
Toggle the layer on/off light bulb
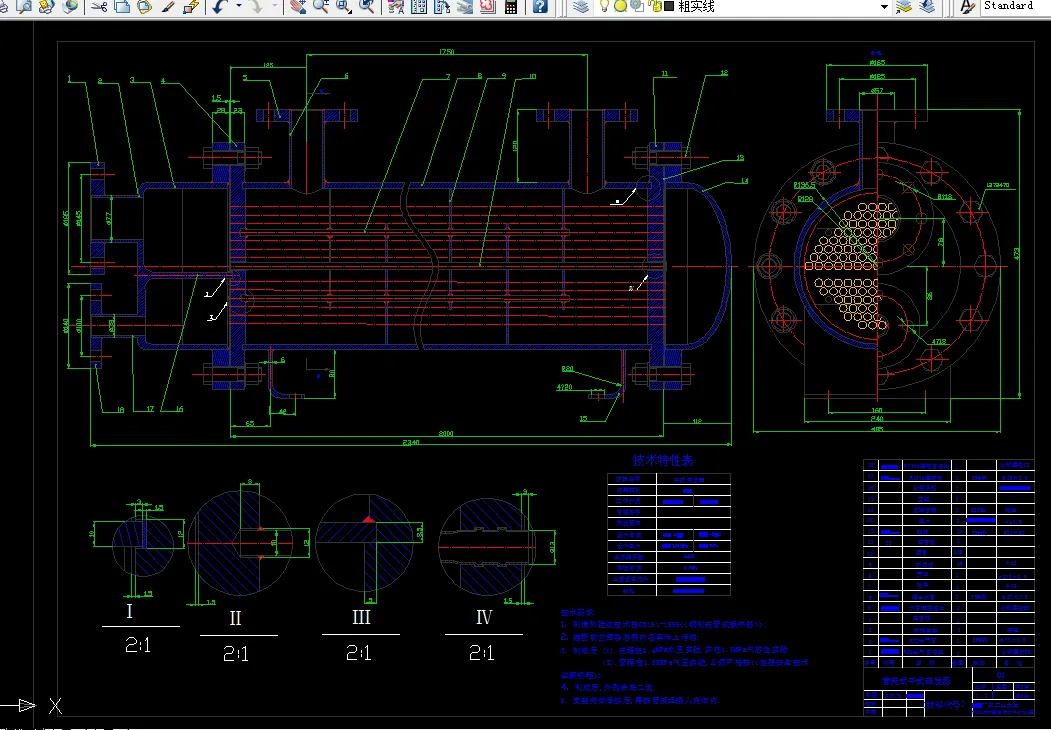pos(604,6)
